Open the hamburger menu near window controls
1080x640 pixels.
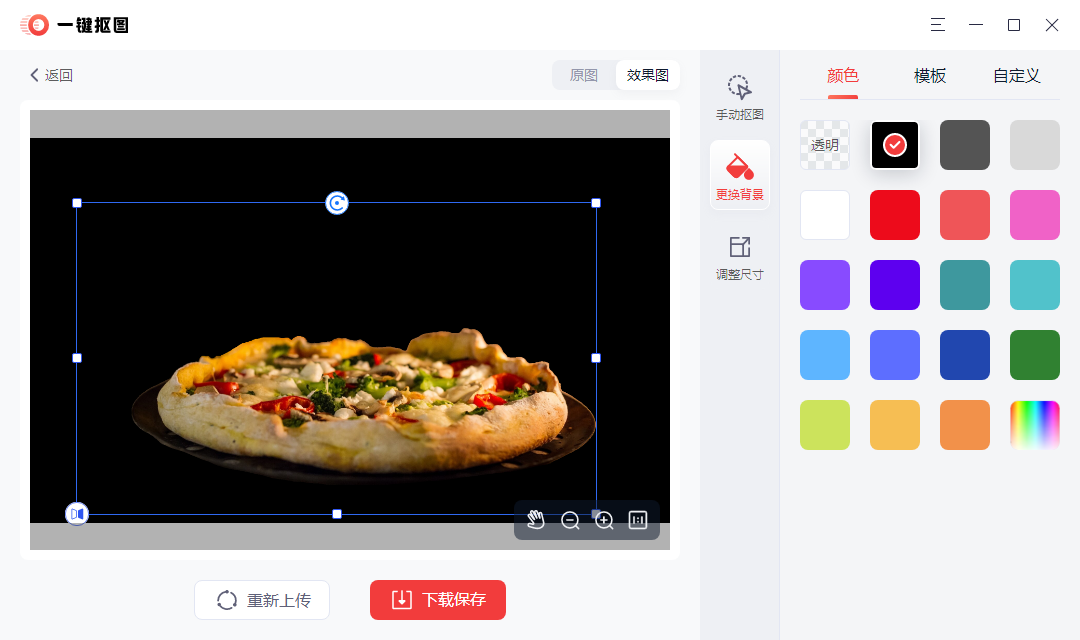click(x=937, y=25)
